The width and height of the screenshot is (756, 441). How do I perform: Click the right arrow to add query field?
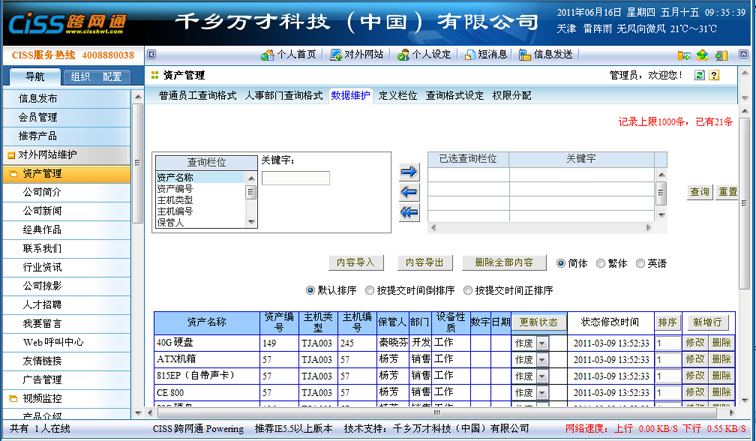pyautogui.click(x=408, y=172)
